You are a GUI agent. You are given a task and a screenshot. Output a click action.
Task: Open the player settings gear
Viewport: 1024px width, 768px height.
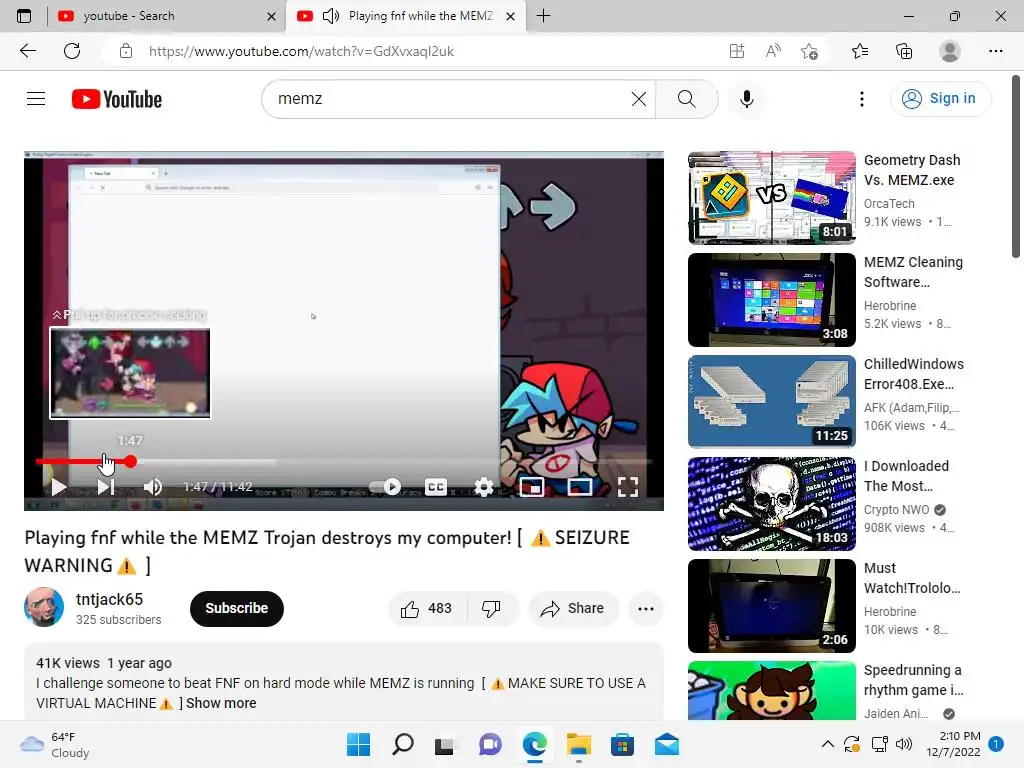pyautogui.click(x=484, y=487)
